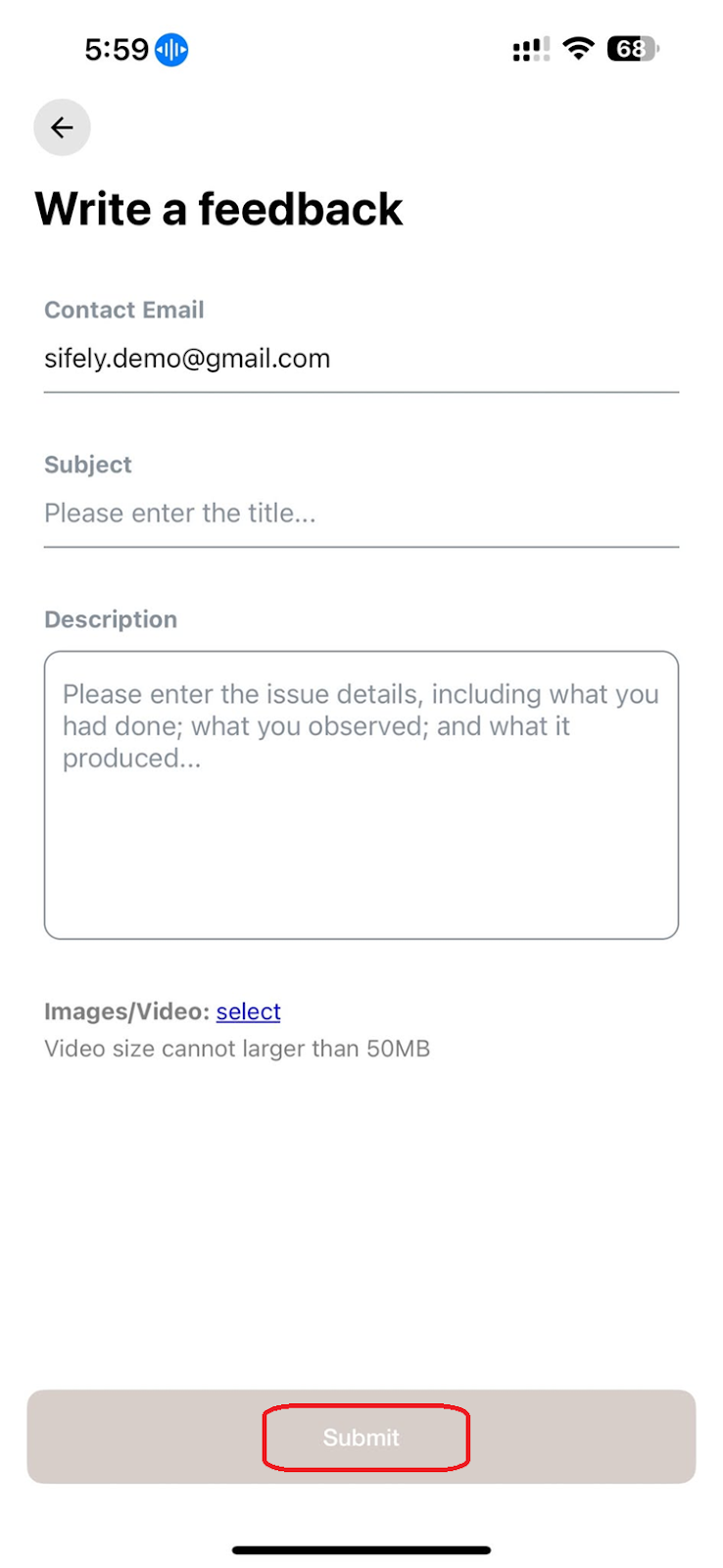Tap the left edge of Submit bar

pyautogui.click(x=59, y=1437)
